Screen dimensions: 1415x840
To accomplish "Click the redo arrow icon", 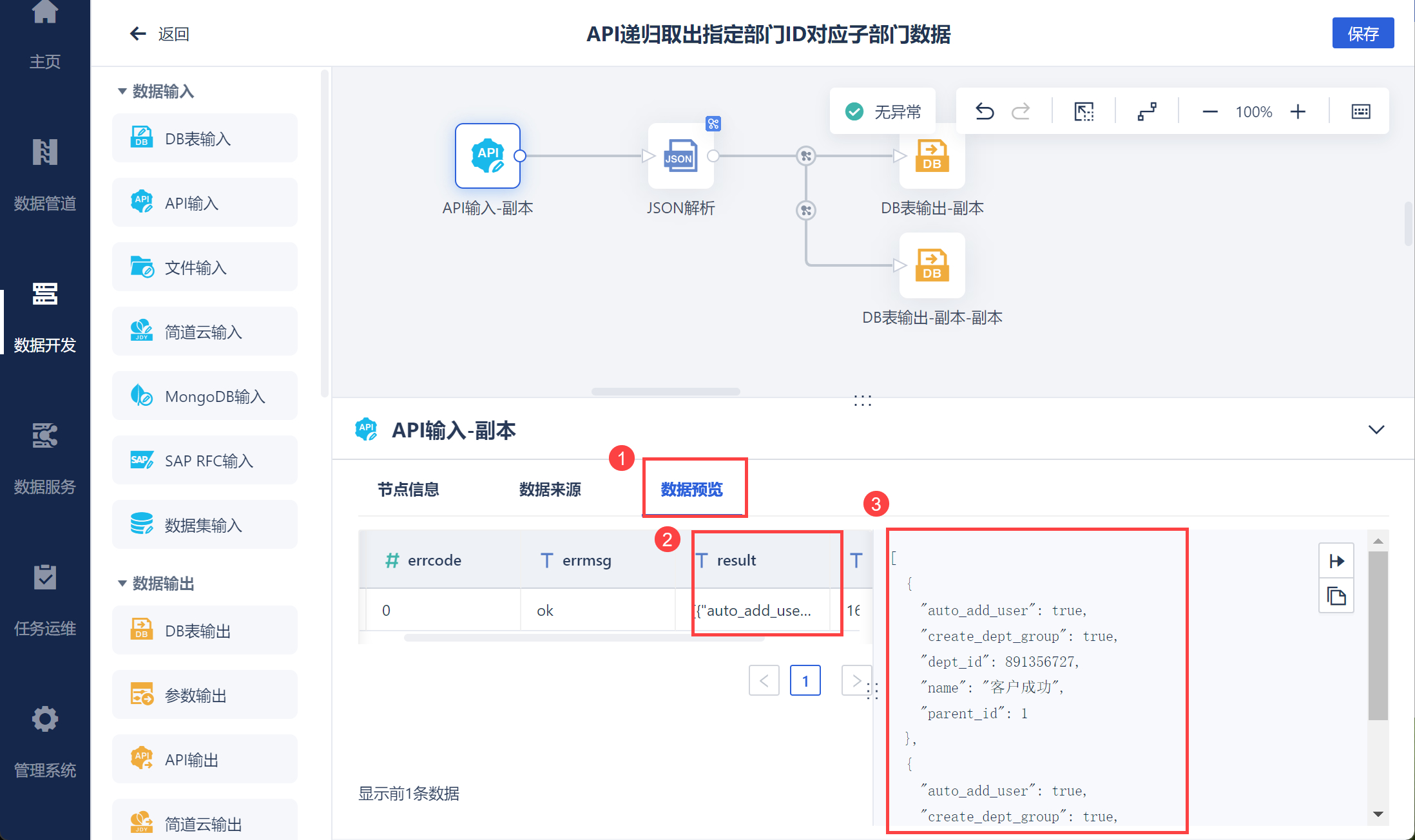I will point(1021,111).
